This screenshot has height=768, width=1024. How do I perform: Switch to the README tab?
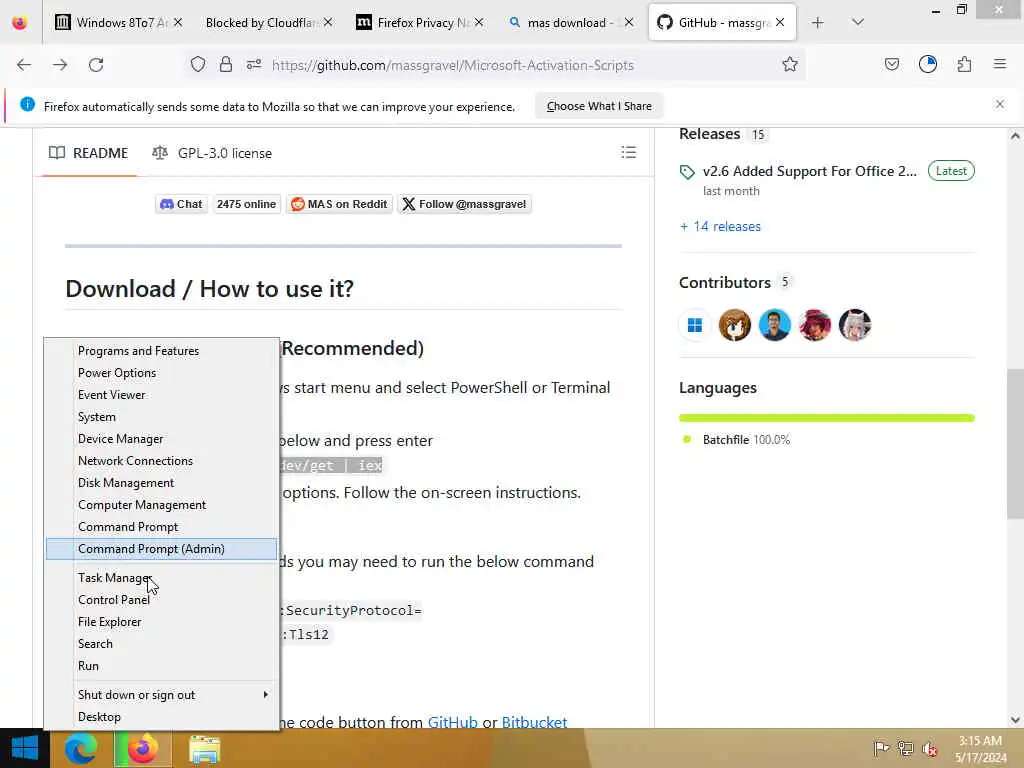[89, 153]
